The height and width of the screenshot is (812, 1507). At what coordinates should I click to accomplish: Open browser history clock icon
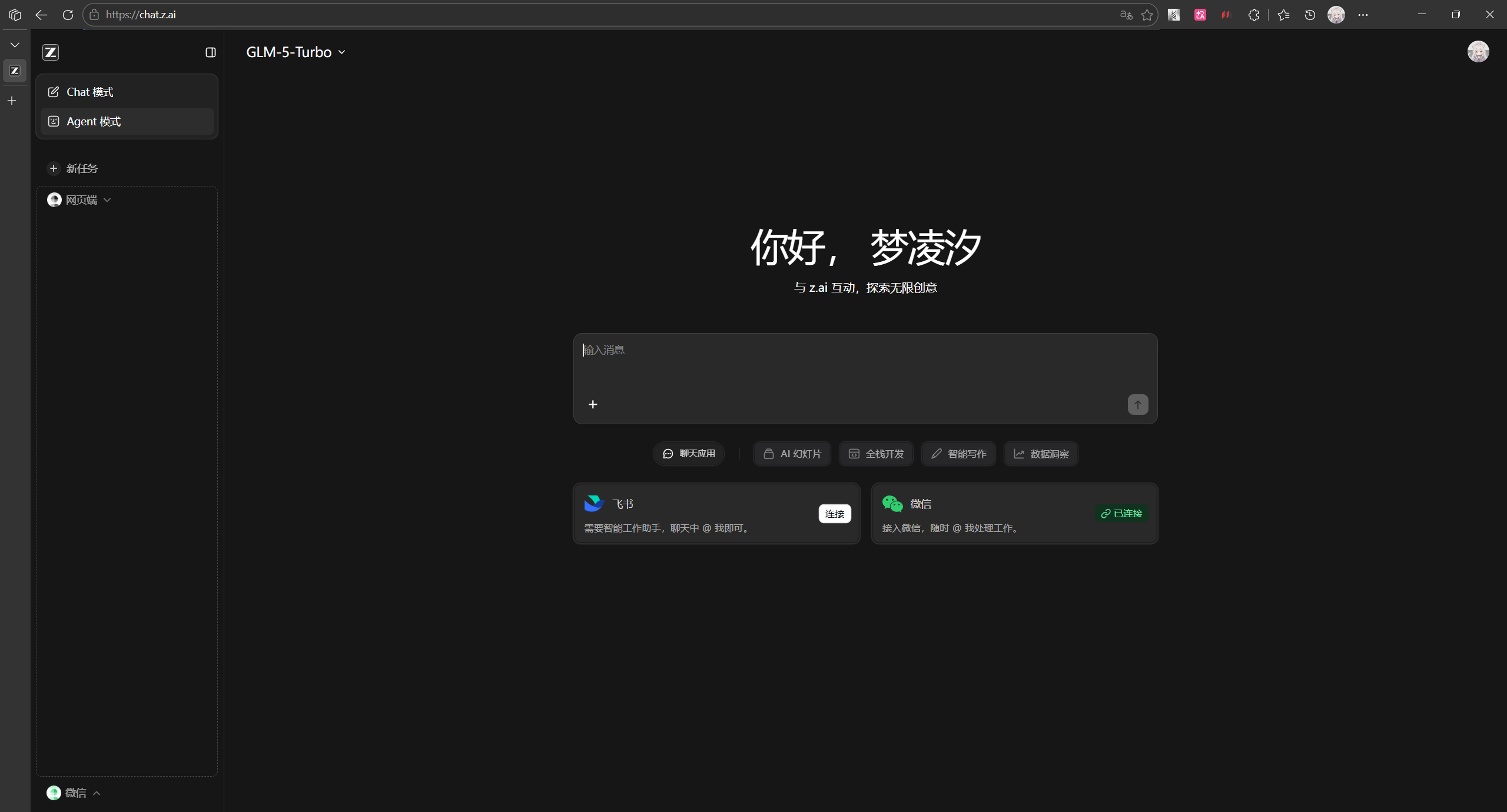[1310, 15]
